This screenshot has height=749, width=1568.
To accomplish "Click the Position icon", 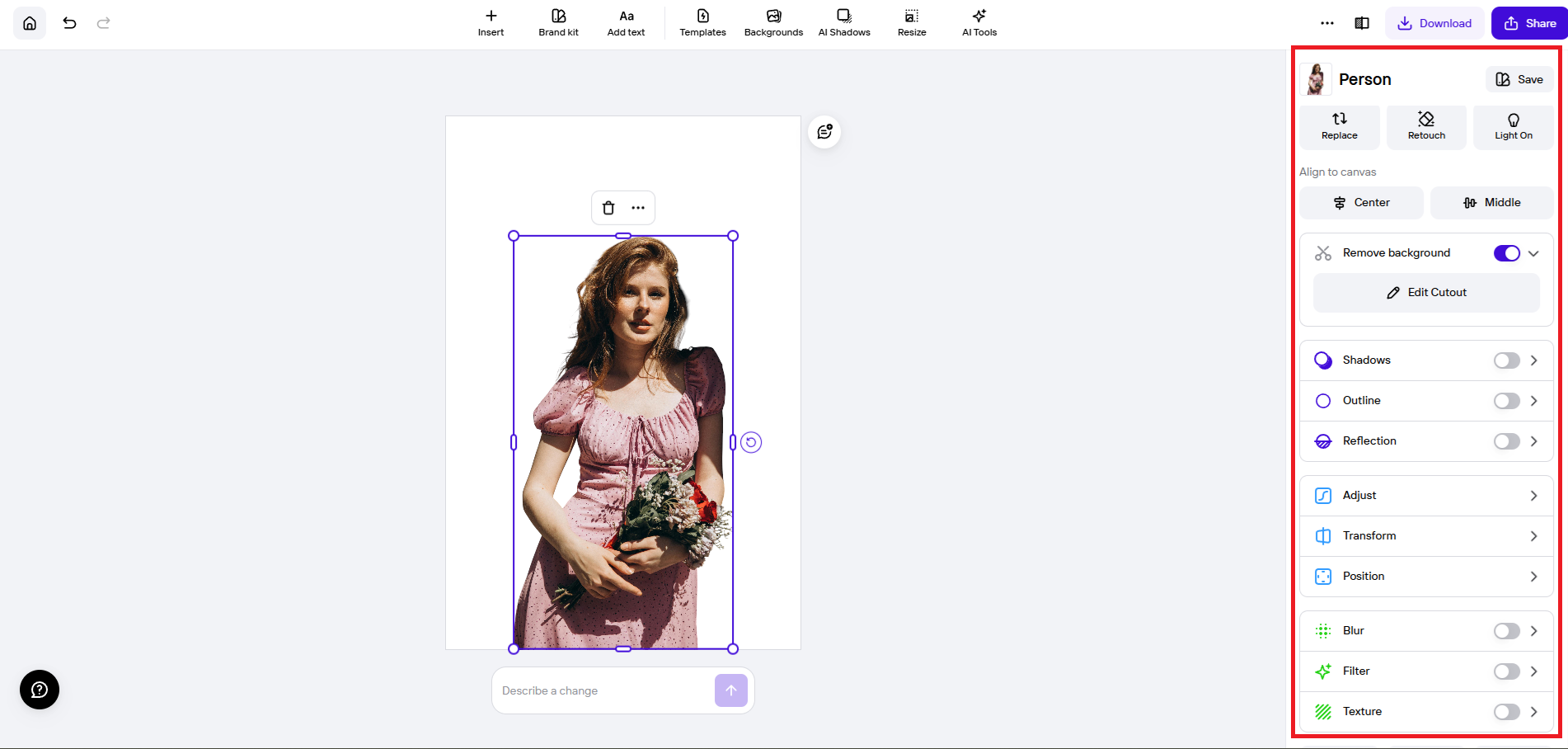I will [x=1323, y=577].
